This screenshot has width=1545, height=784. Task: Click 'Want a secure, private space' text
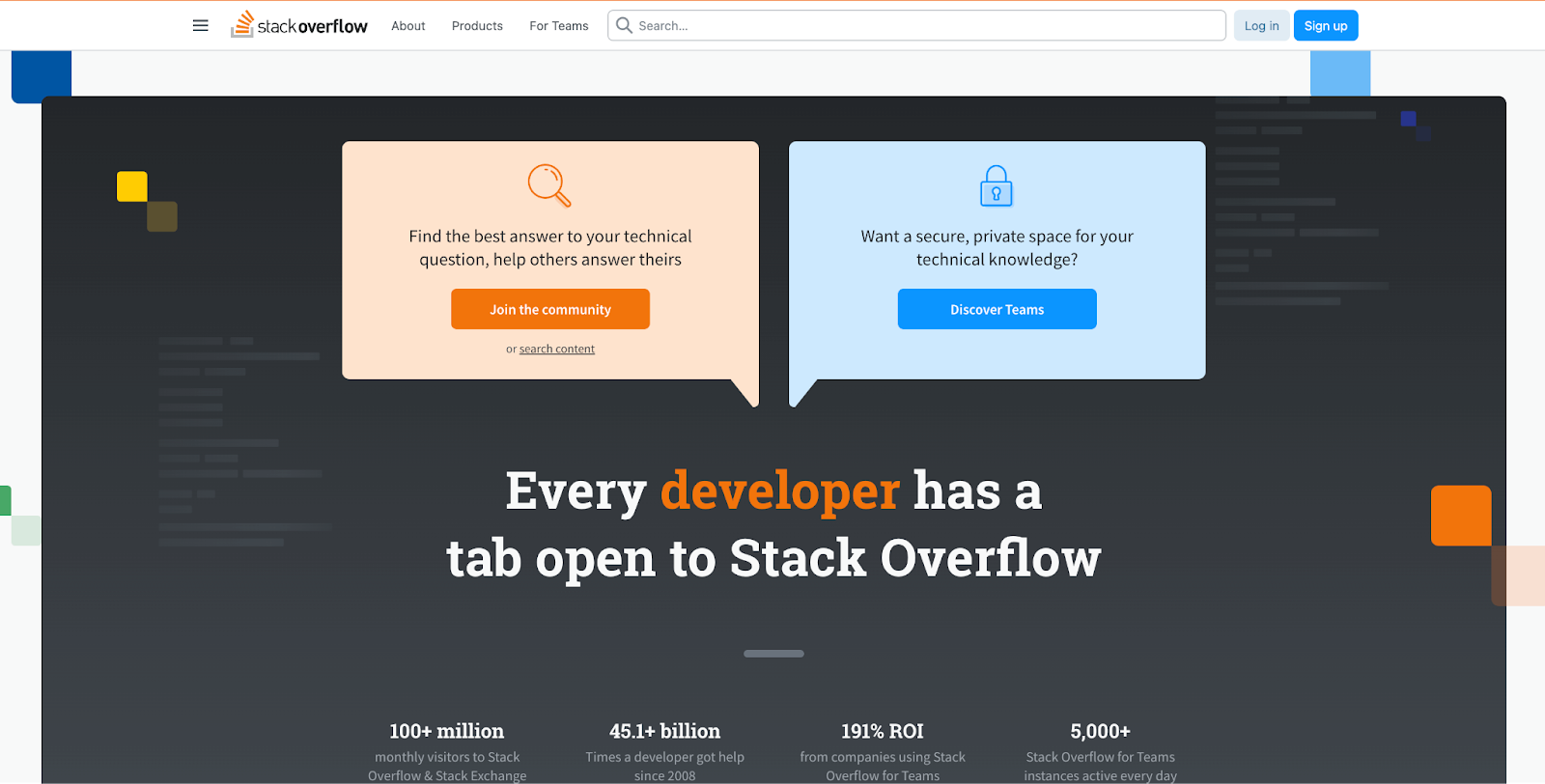pos(997,248)
